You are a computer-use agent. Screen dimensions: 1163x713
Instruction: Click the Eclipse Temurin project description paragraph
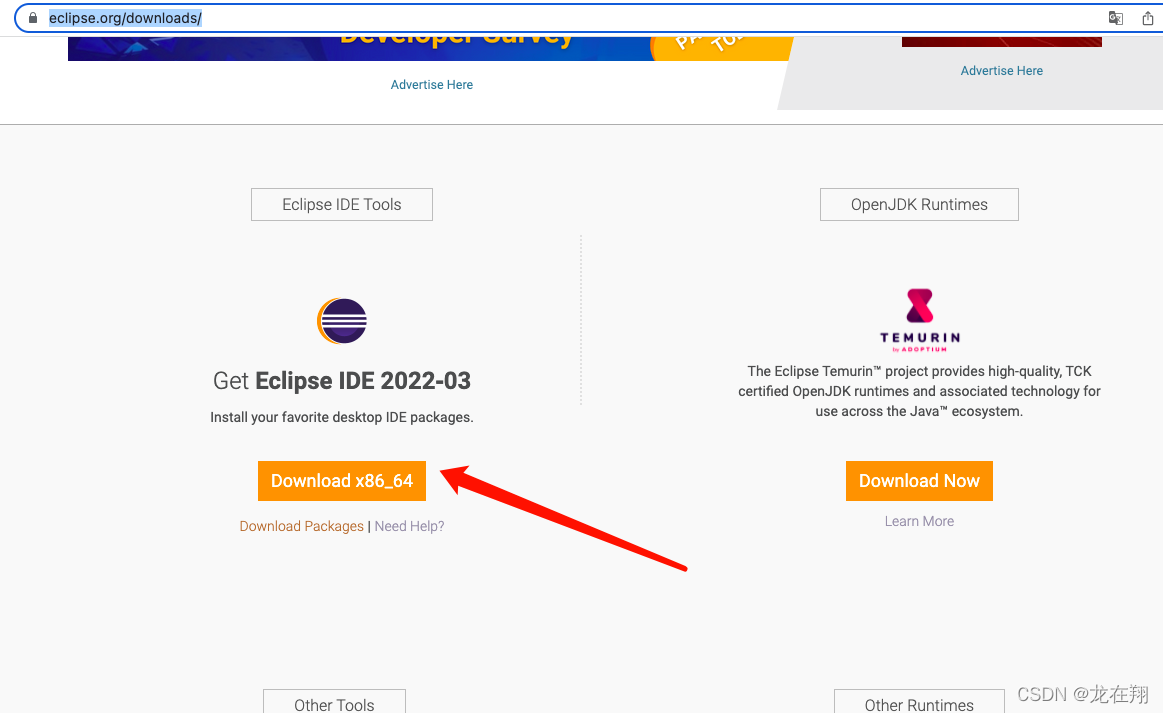(919, 391)
